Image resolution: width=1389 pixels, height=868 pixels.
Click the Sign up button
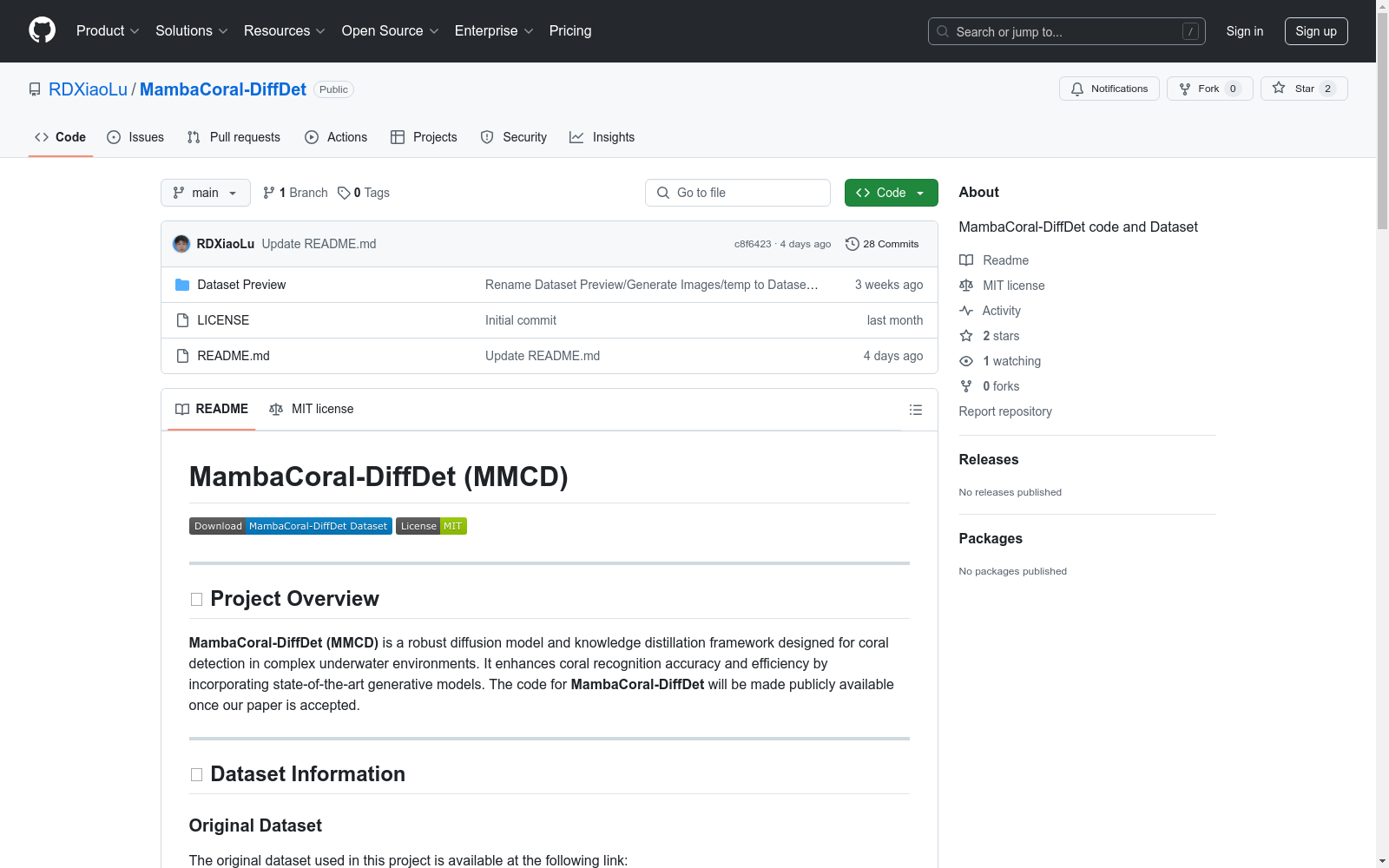1316,31
